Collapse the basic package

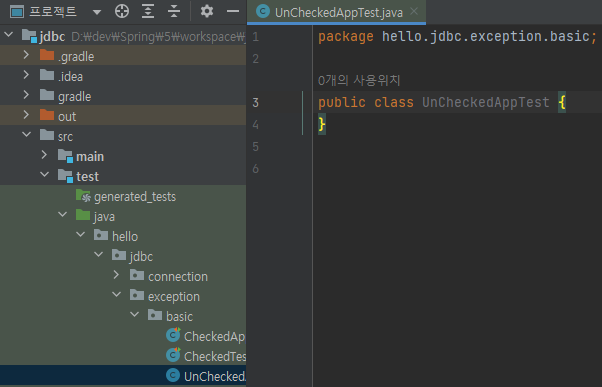(135, 314)
